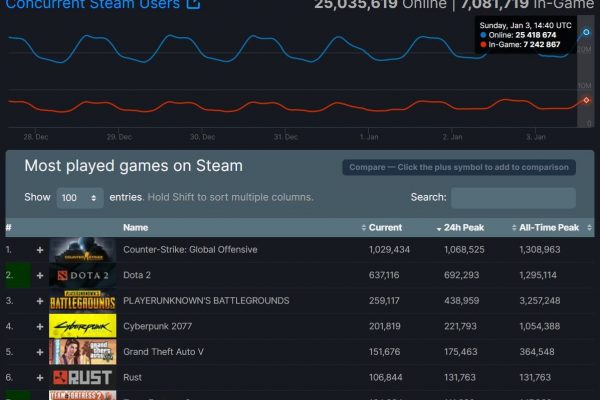Open the Show entries count dropdown
This screenshot has height=400, width=600.
tap(80, 198)
